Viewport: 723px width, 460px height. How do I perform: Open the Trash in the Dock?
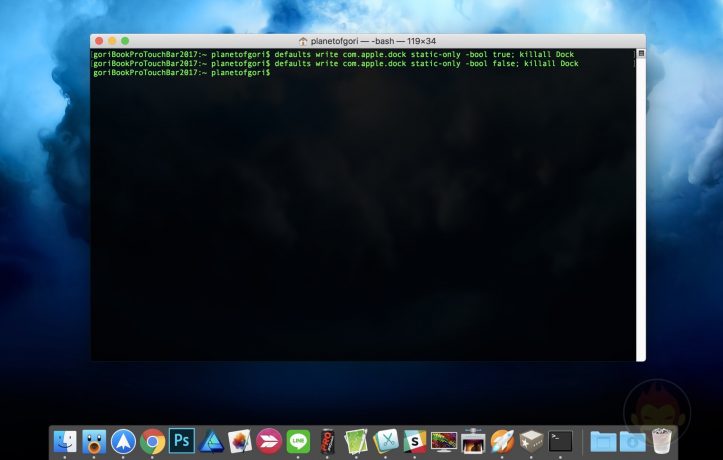(662, 441)
